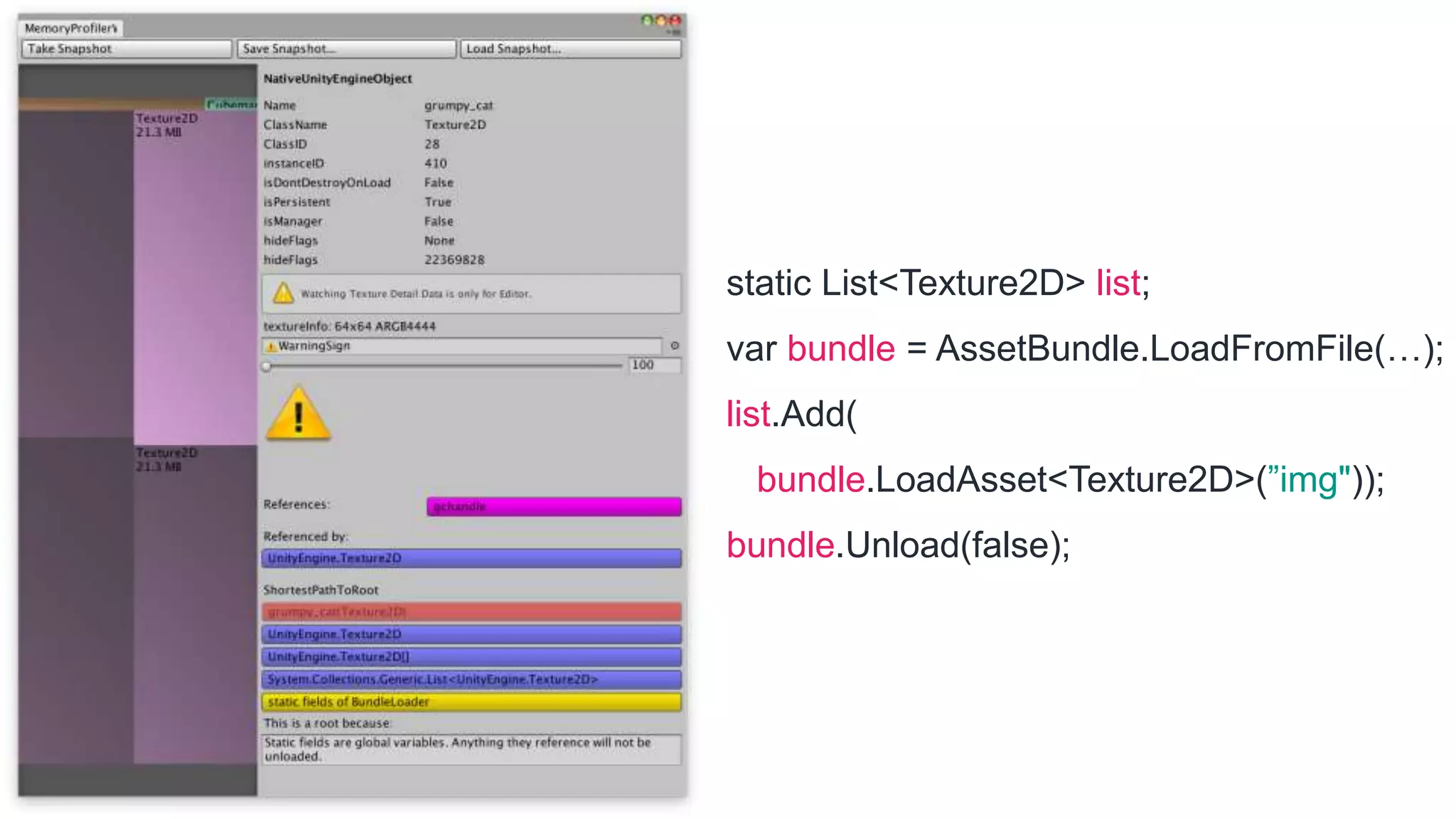Select the red grumpy_cat Texture2D path entry
Viewport: 1456px width, 819px height.
(471, 612)
